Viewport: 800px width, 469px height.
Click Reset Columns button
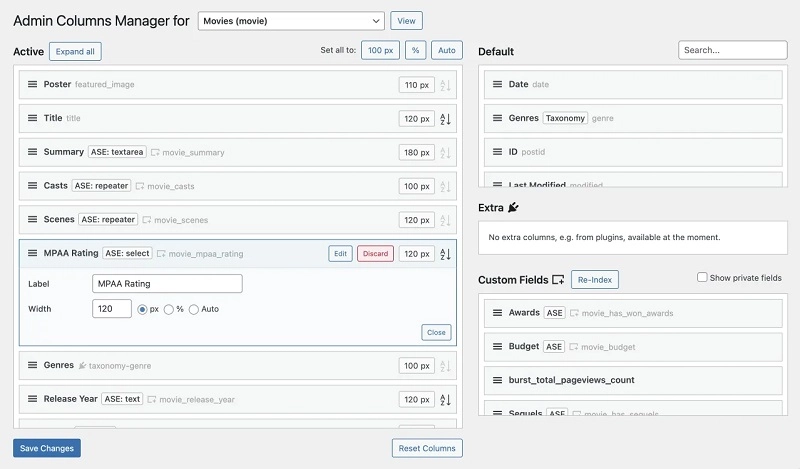point(427,448)
